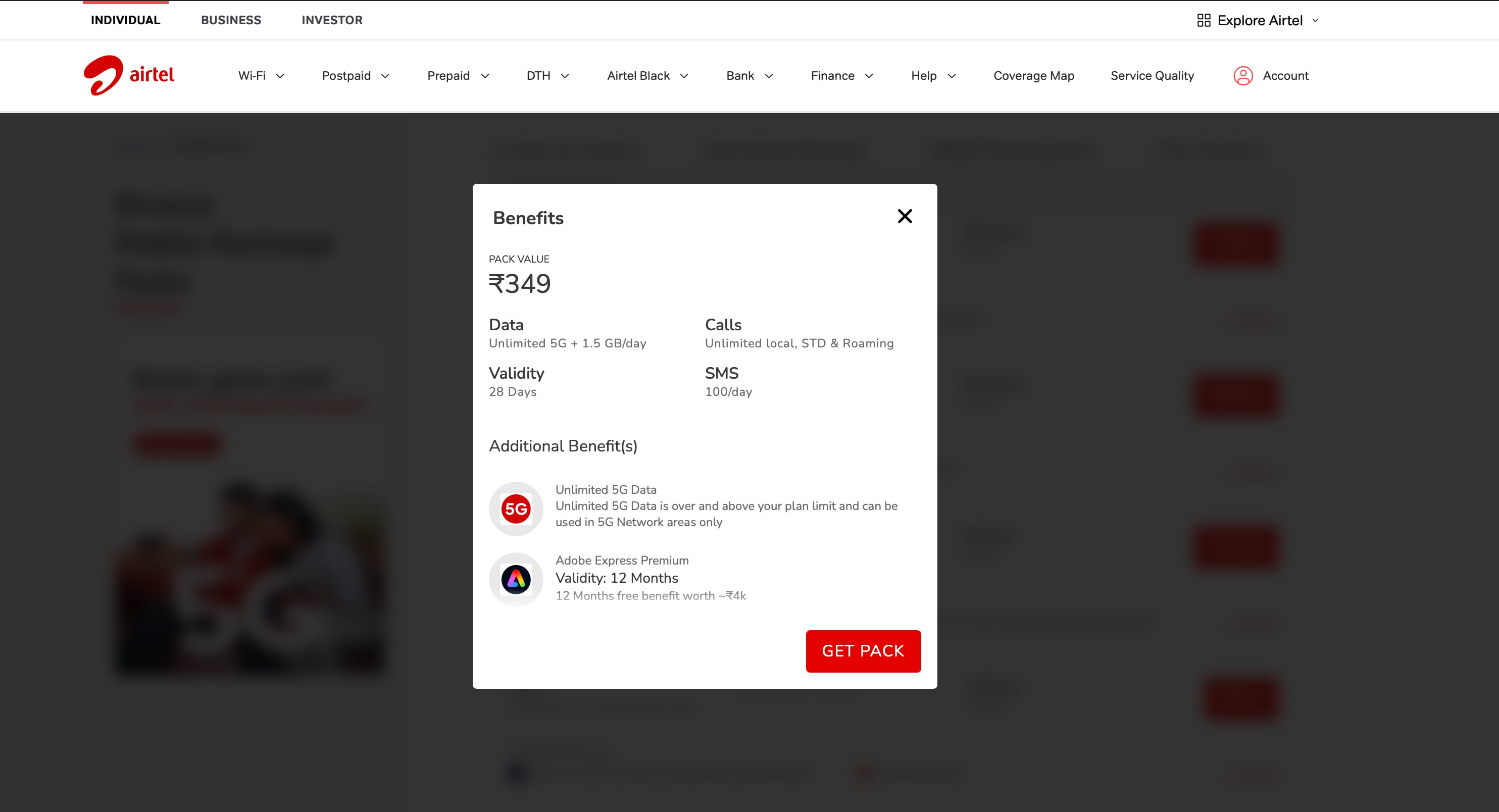The height and width of the screenshot is (812, 1499).
Task: Expand the Explore Airtel dropdown
Action: [1257, 20]
